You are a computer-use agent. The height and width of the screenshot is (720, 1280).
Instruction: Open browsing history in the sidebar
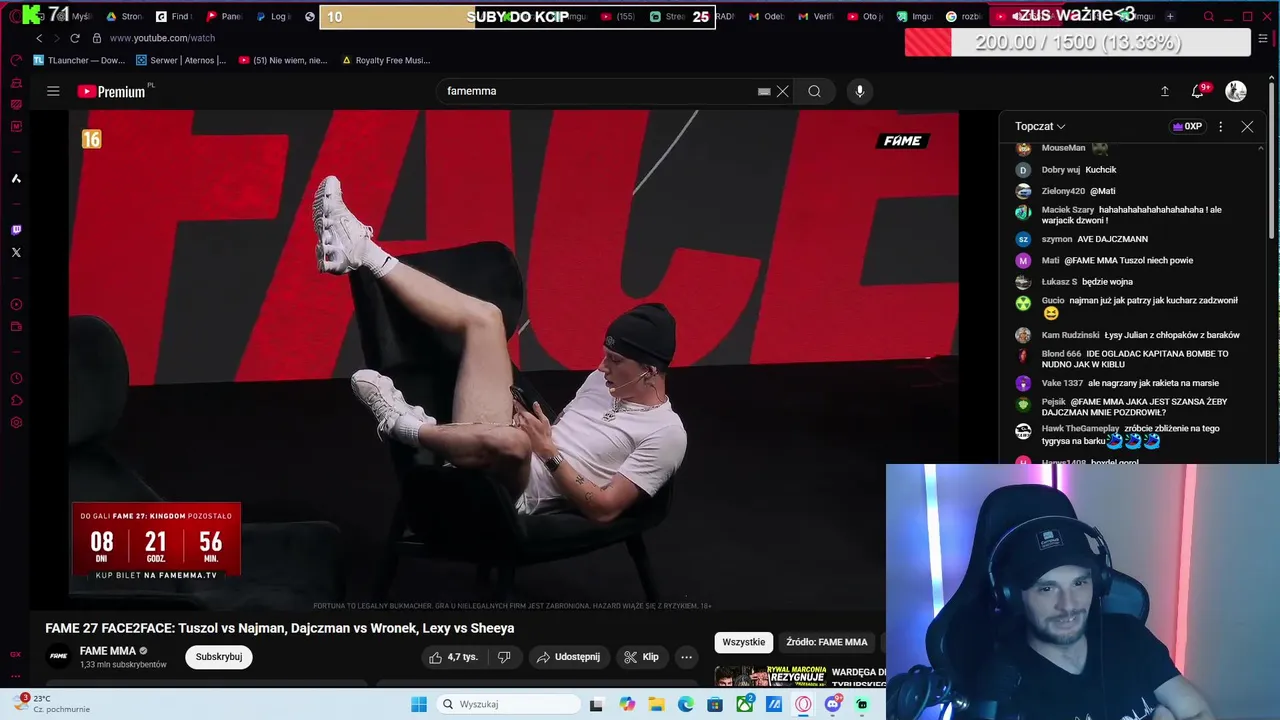pyautogui.click(x=16, y=379)
